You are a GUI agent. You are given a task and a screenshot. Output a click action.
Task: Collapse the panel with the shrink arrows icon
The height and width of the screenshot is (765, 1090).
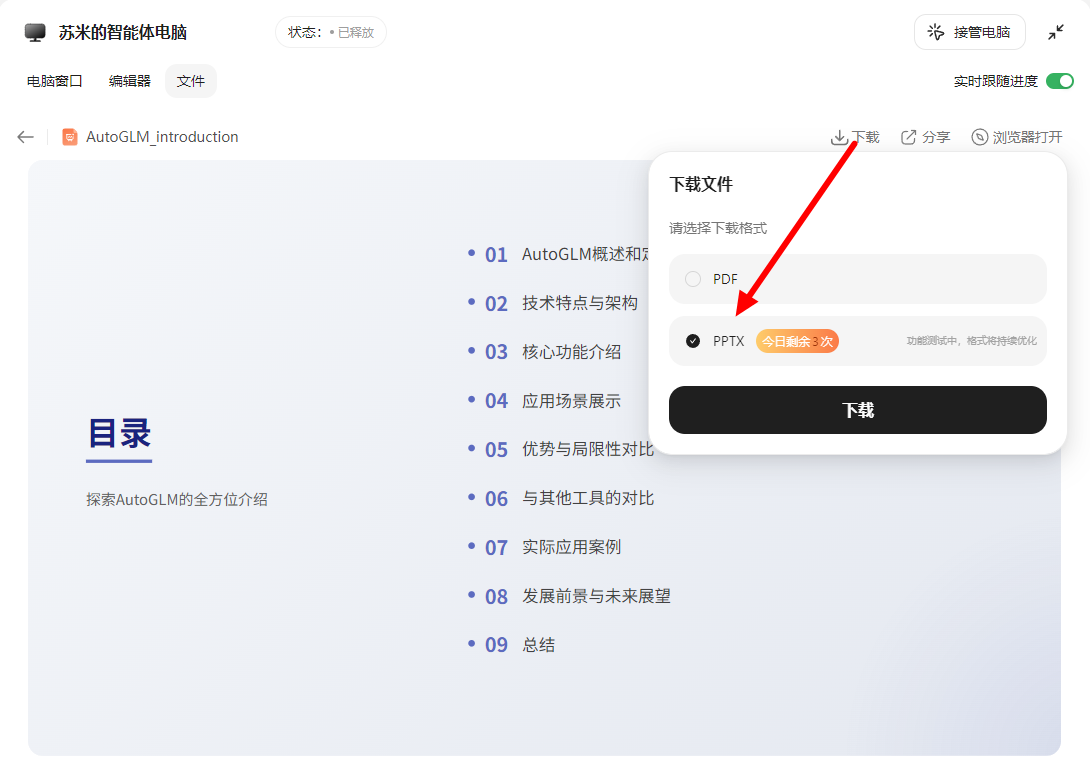[1055, 32]
